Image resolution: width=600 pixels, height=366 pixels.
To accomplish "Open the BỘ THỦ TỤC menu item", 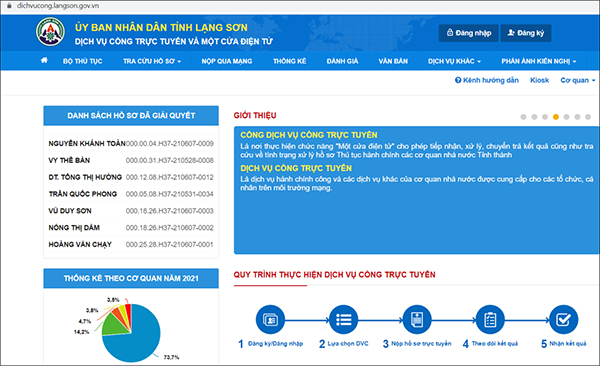I will point(83,61).
